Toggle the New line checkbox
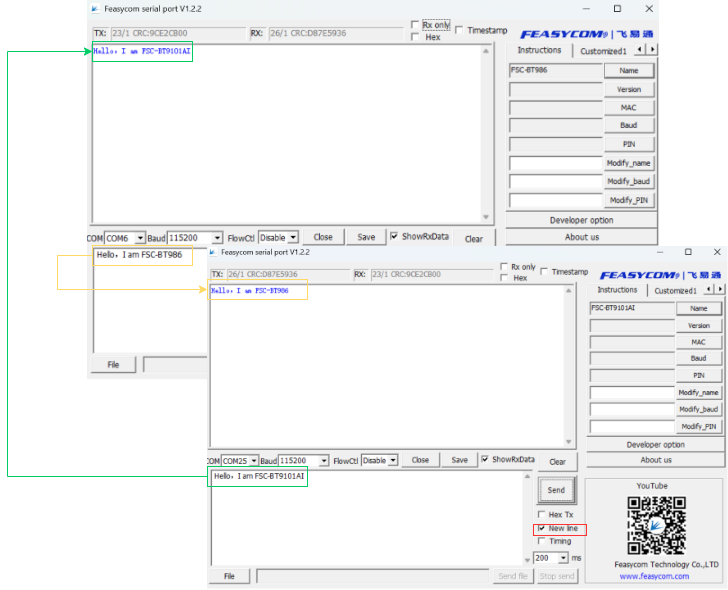 (541, 528)
